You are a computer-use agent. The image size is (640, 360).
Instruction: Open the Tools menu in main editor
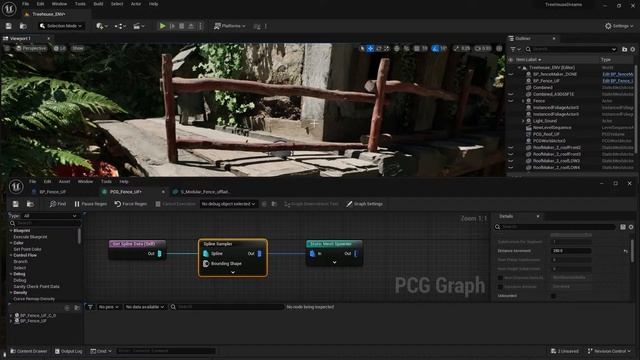coord(80,4)
